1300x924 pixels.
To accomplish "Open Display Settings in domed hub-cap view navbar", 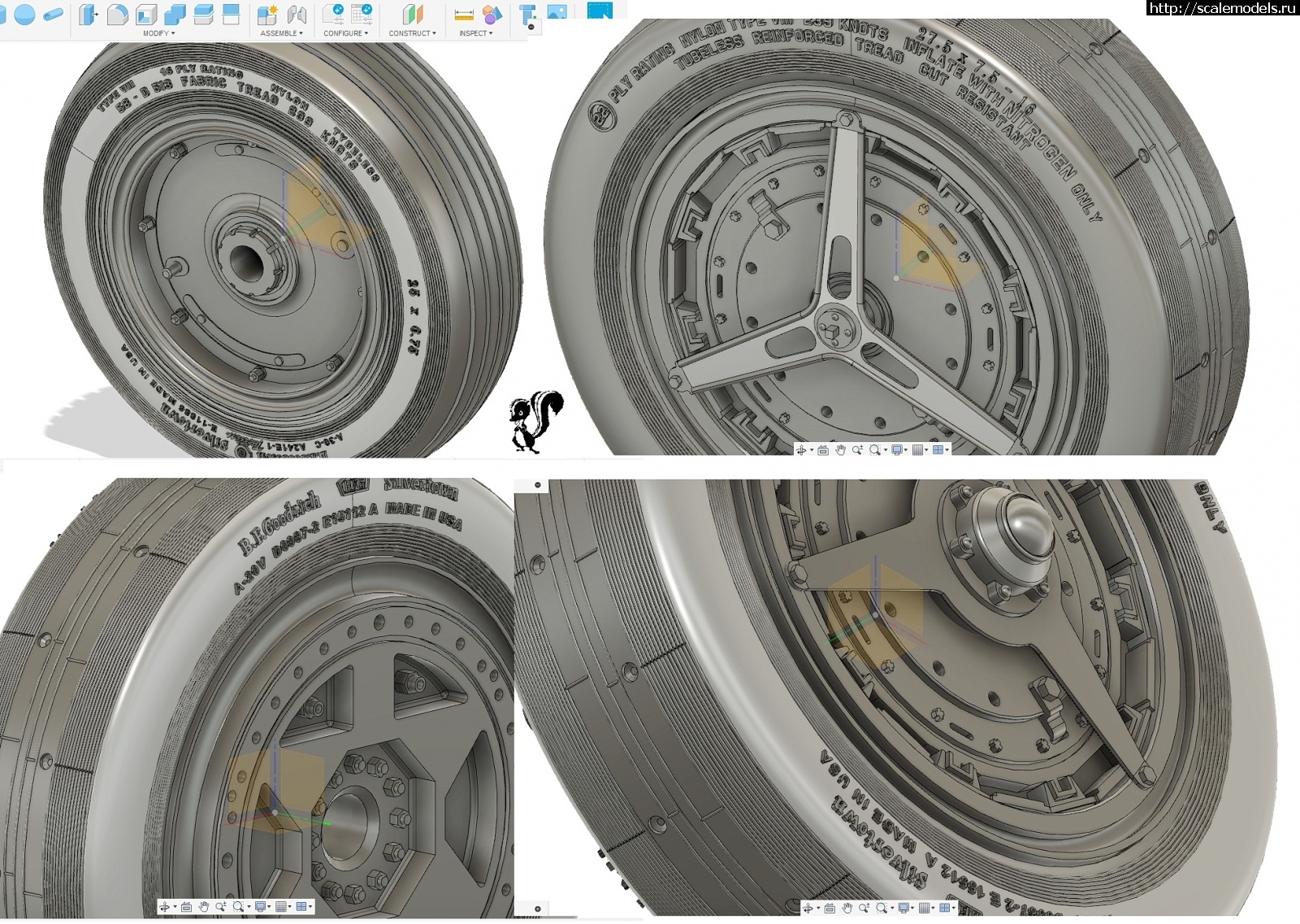I will tap(903, 908).
